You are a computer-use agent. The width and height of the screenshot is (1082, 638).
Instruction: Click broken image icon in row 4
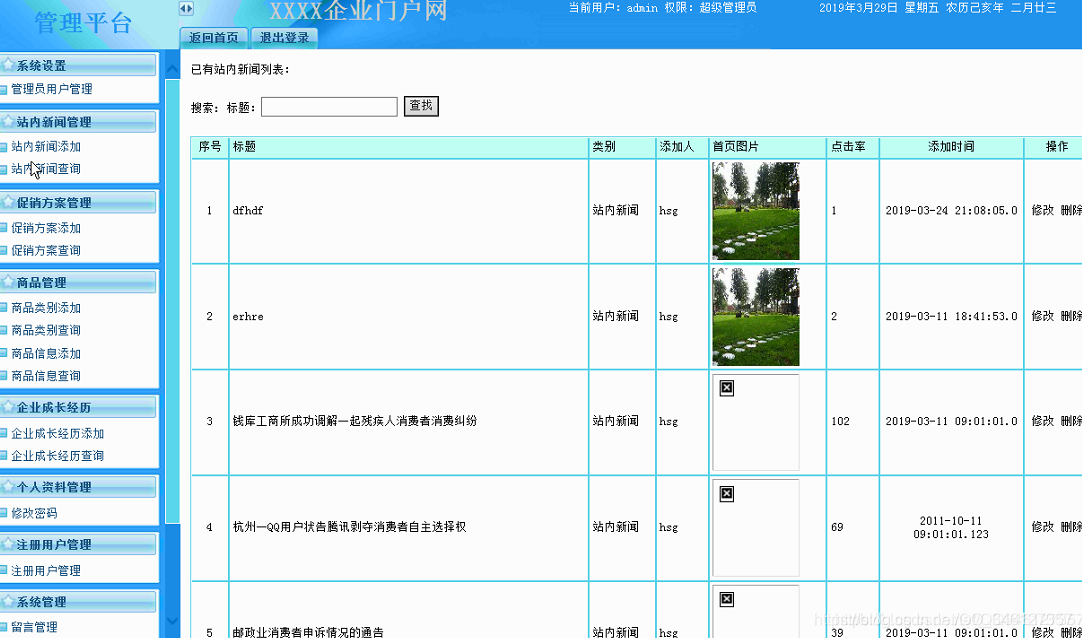(x=727, y=494)
